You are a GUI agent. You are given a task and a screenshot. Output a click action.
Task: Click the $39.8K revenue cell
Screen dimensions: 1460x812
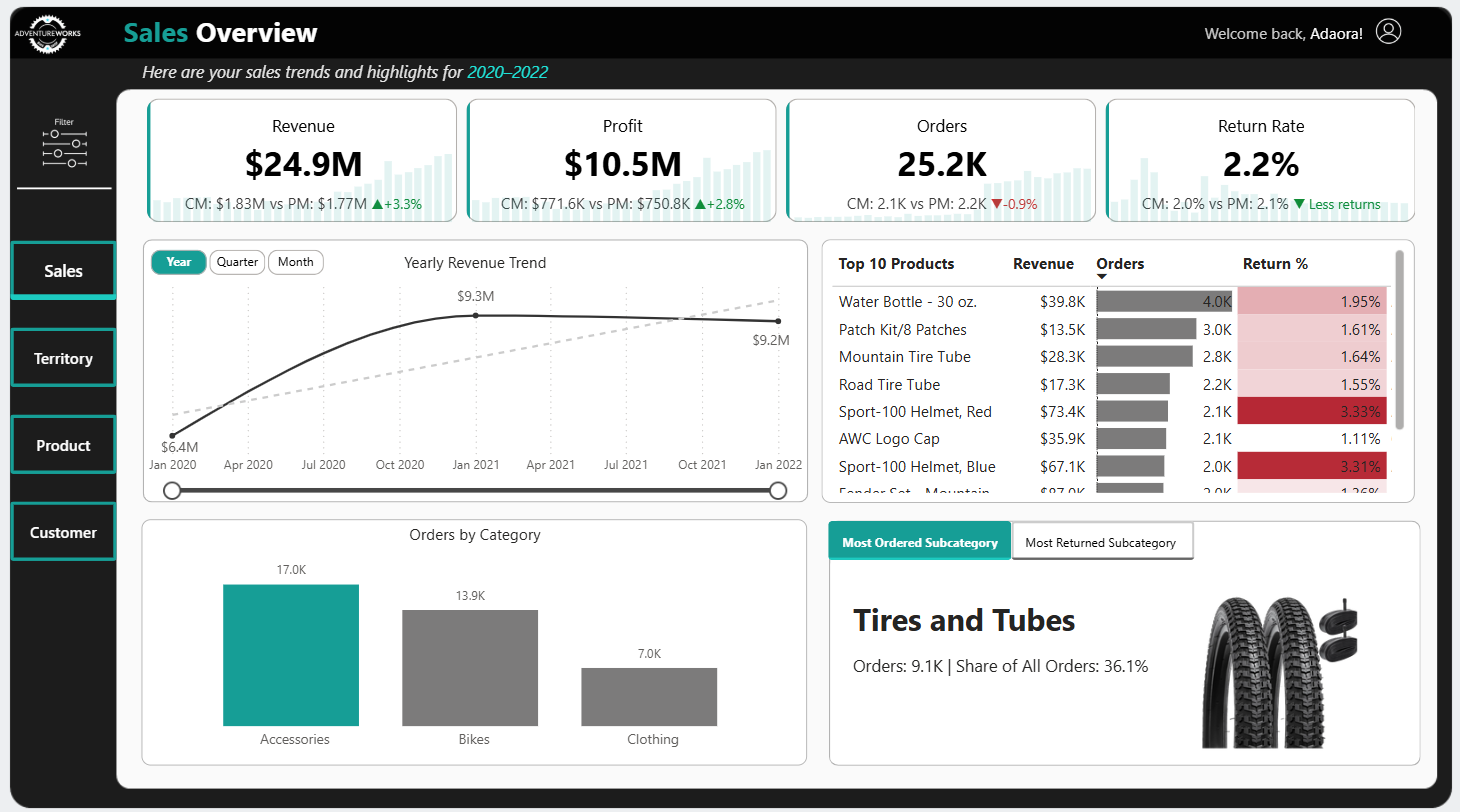coord(1062,302)
